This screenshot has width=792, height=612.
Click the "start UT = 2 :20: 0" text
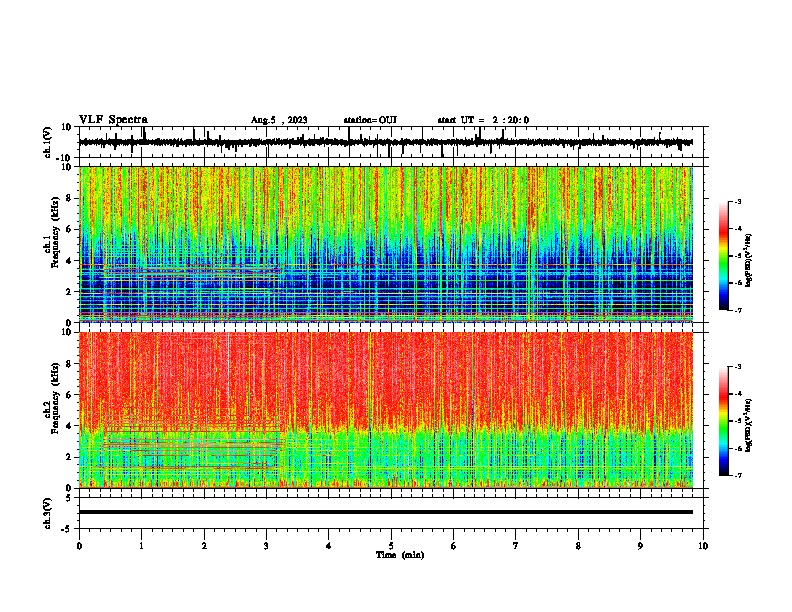483,120
